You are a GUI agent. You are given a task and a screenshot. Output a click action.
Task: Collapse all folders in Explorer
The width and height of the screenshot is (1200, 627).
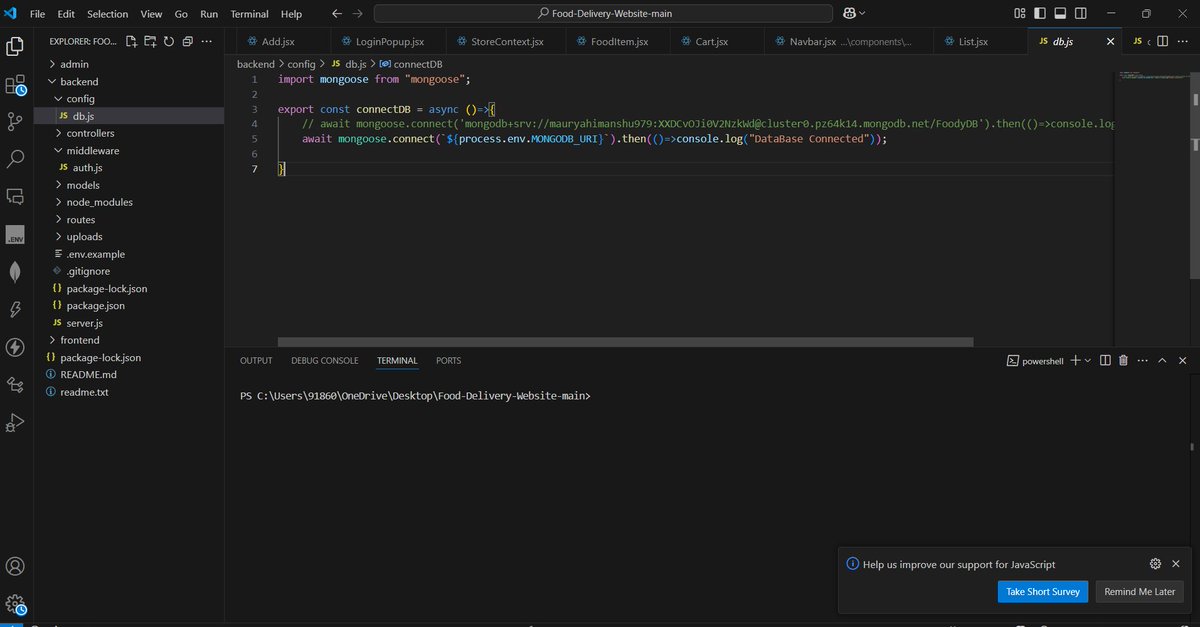point(187,42)
